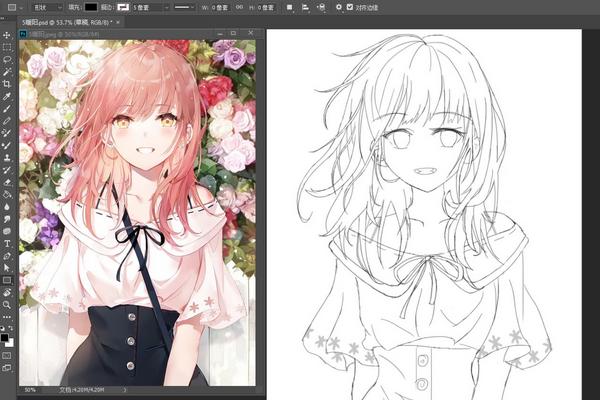Open path arrangement options
600x400 pixels.
(x=321, y=7)
